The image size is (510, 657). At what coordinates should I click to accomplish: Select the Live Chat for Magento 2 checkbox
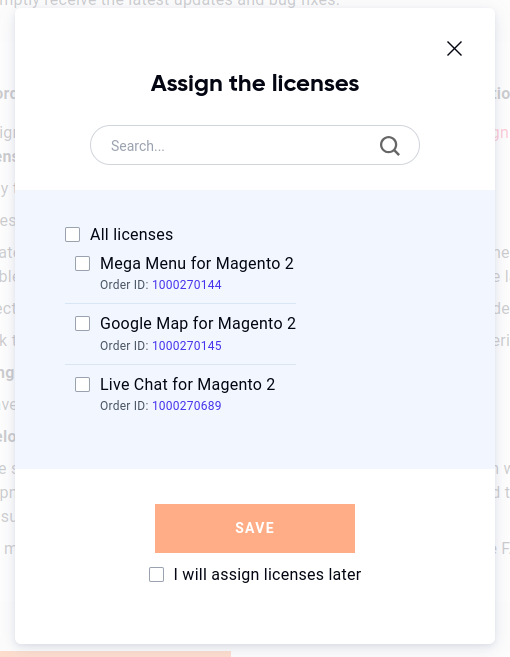coord(83,384)
